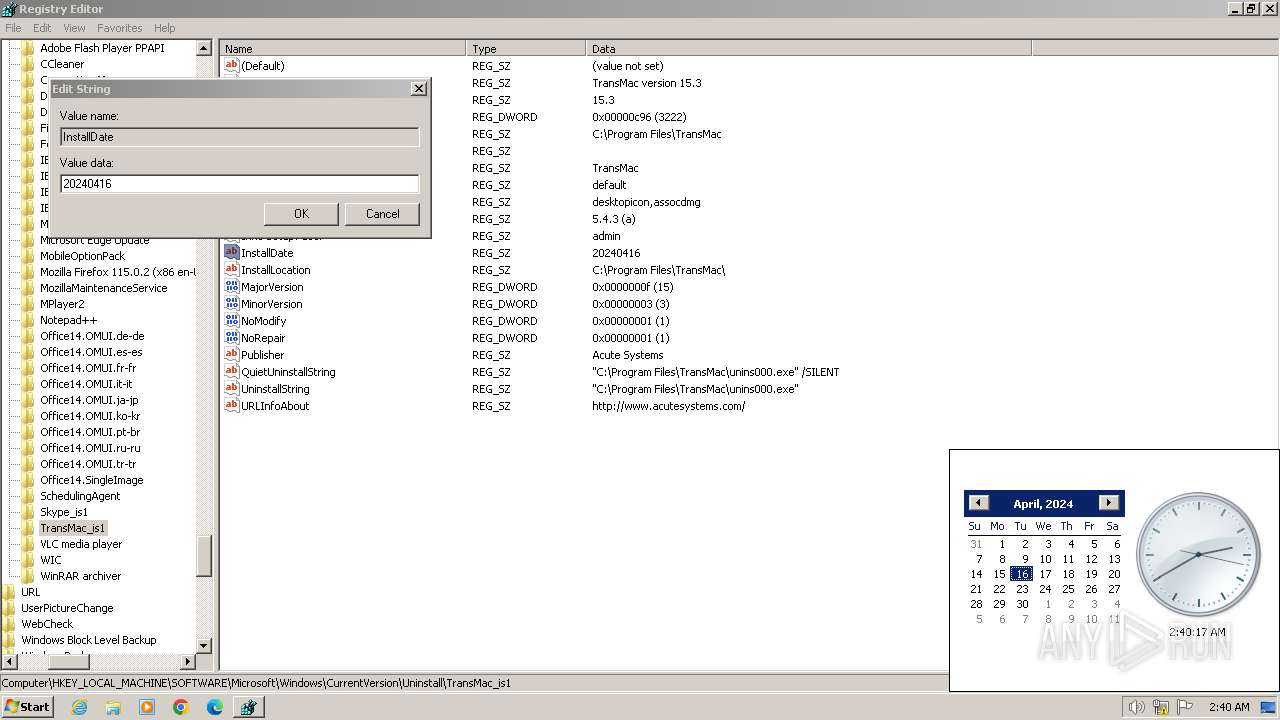Click the Name column header
Image resolution: width=1280 pixels, height=720 pixels.
(x=343, y=48)
